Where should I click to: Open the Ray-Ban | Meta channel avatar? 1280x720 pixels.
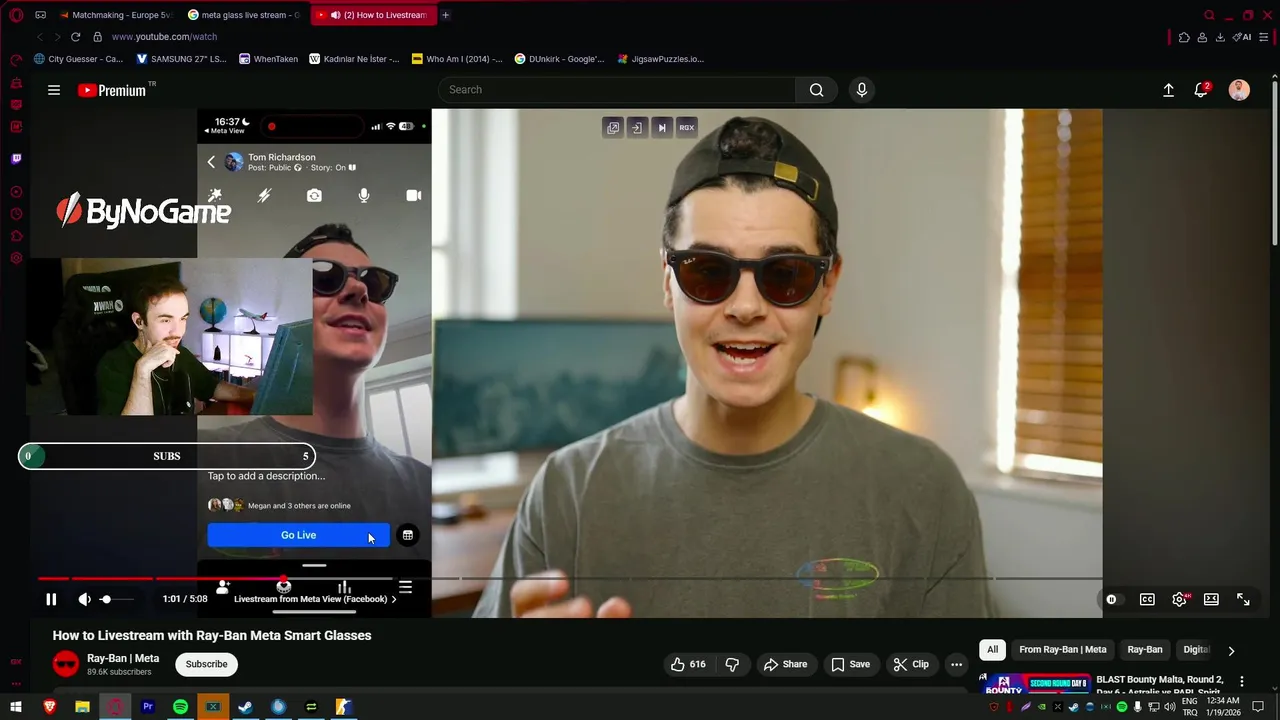[66, 664]
